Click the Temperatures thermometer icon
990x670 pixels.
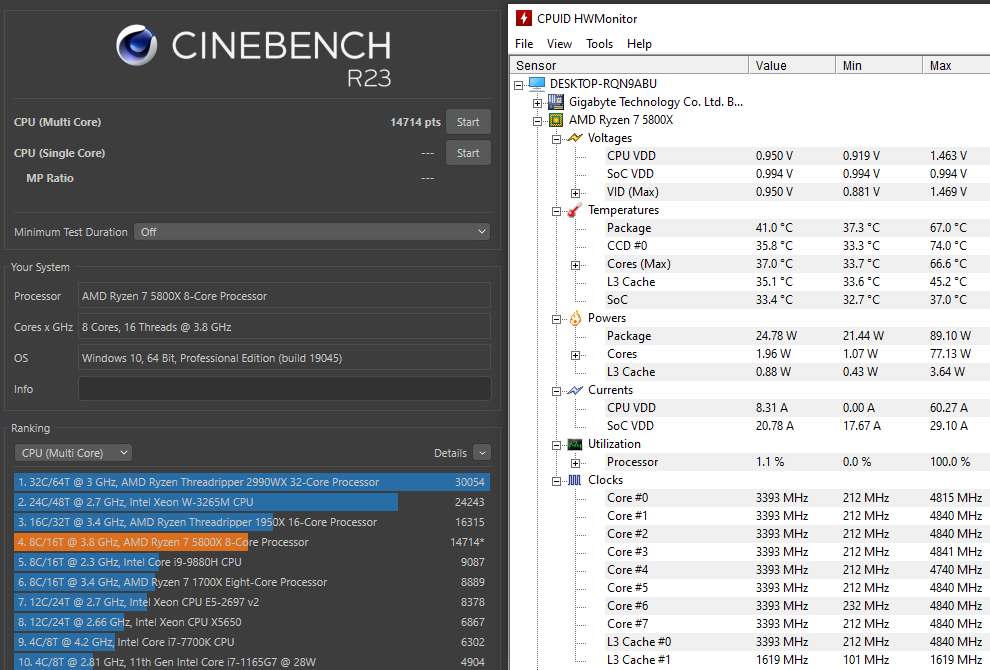pyautogui.click(x=575, y=210)
